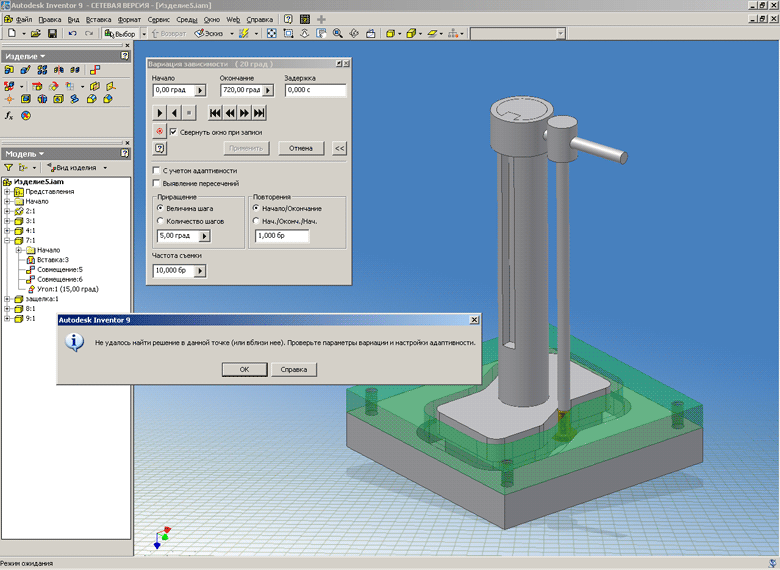The height and width of the screenshot is (570, 780).
Task: Click the Parameters fx icon
Action: (9, 115)
